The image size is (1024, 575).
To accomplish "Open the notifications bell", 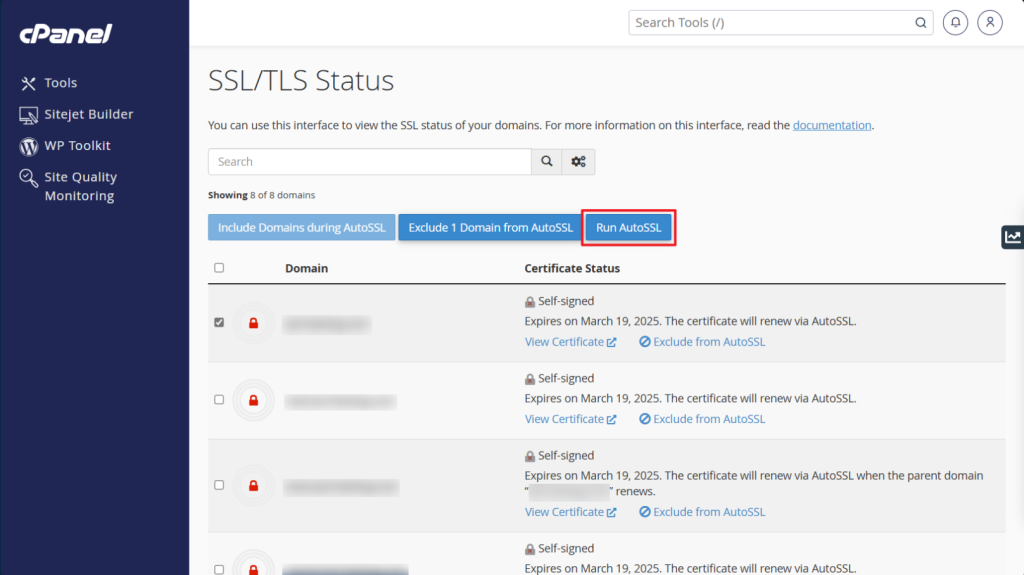I will point(955,23).
